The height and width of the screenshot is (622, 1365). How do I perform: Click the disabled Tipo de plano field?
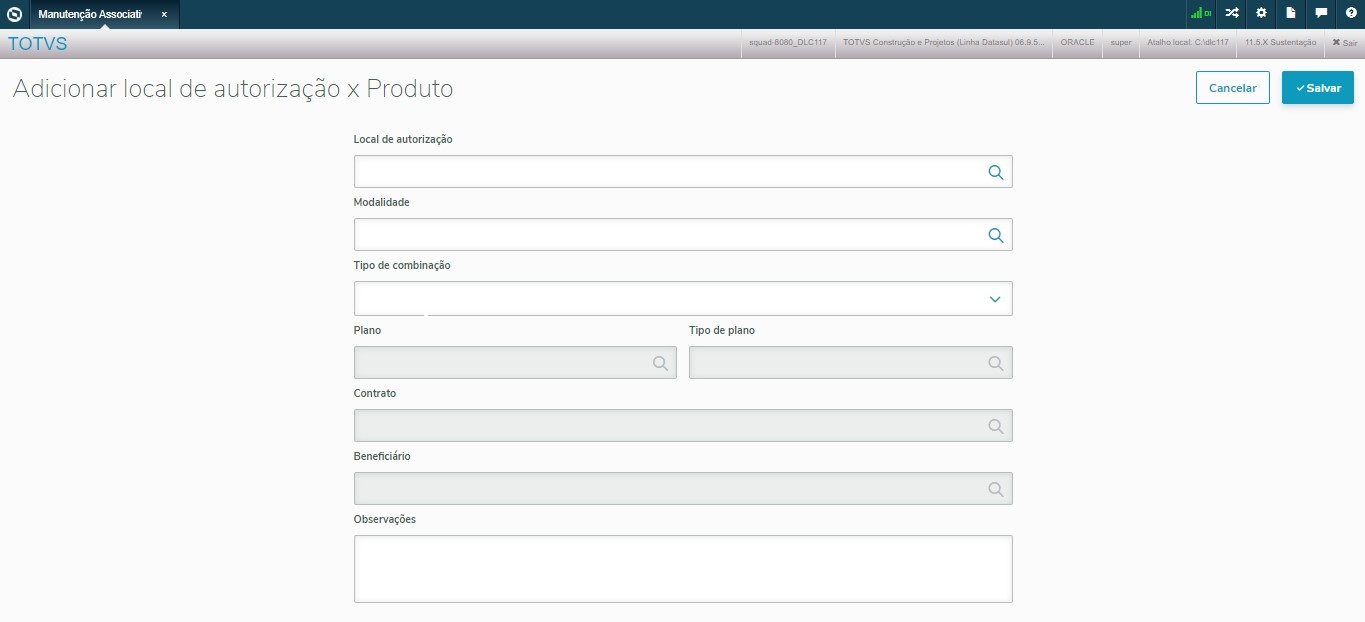pyautogui.click(x=850, y=362)
